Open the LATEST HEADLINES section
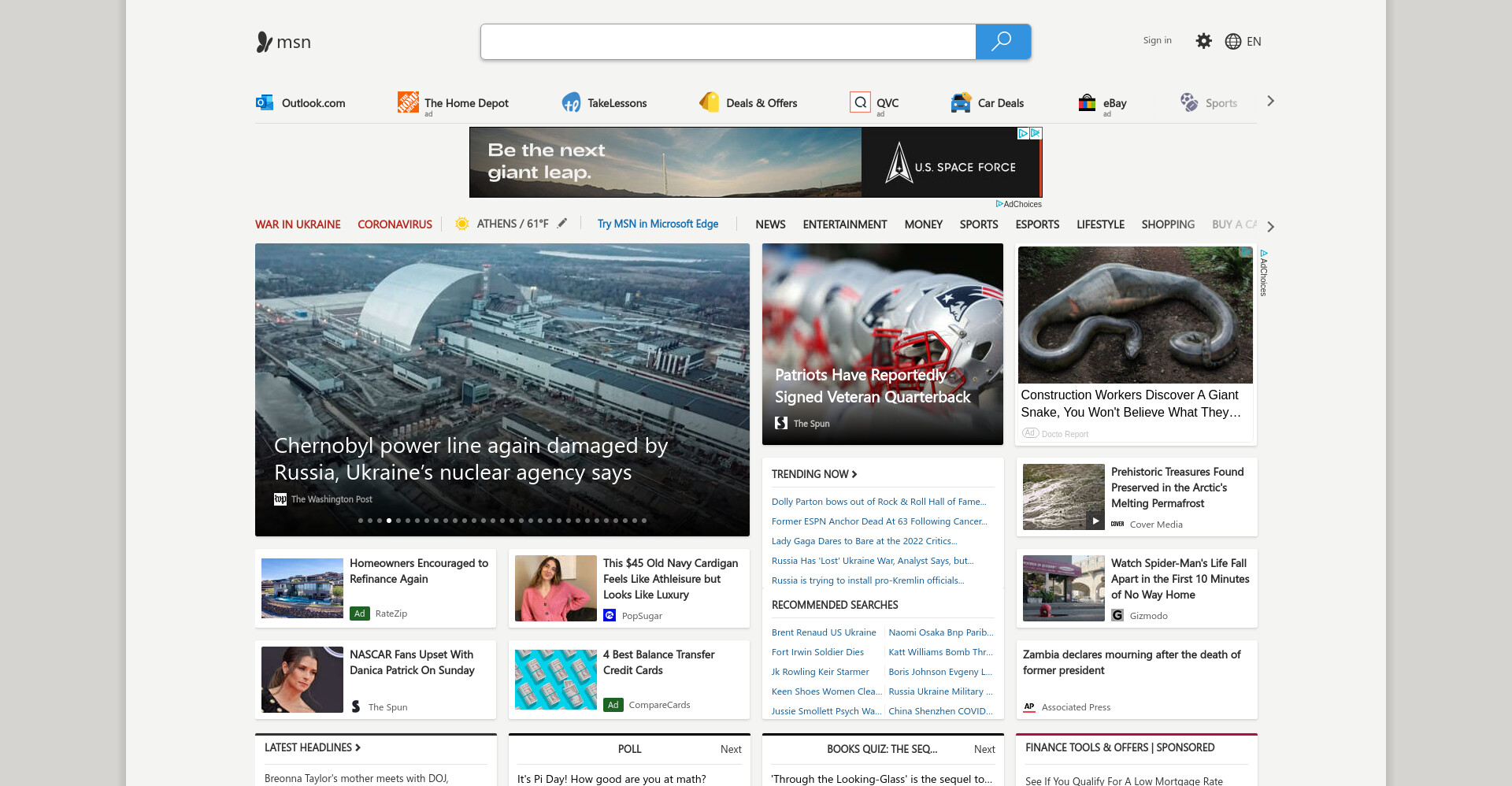 313,747
